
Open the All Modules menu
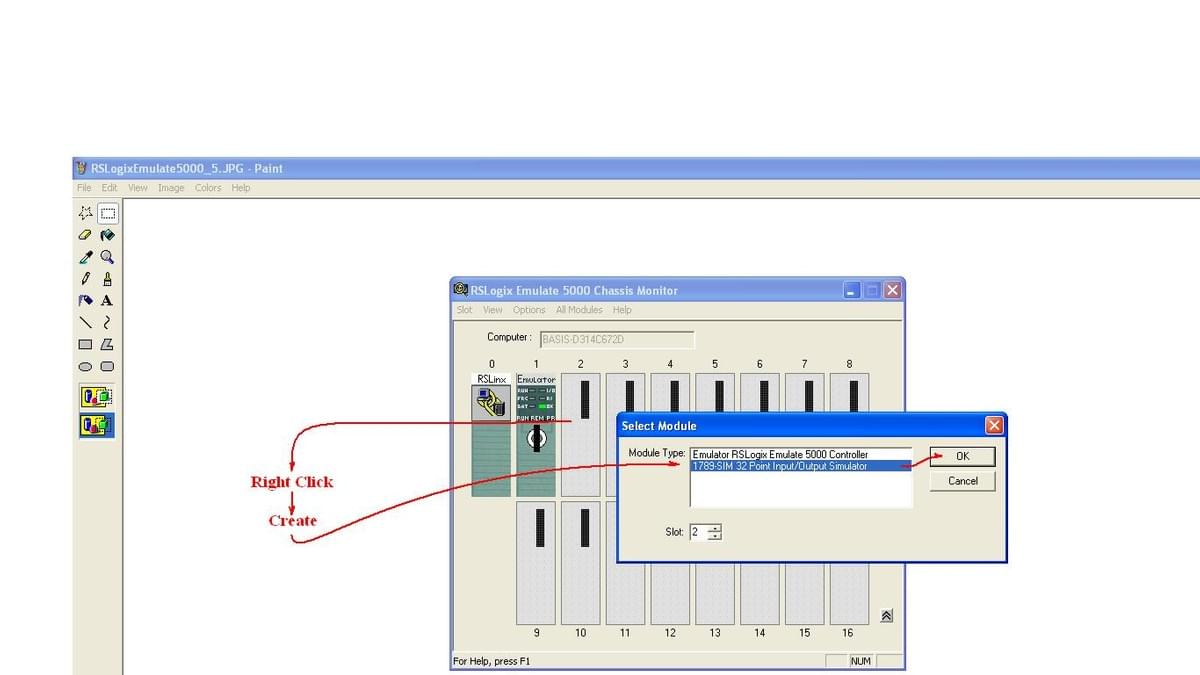point(578,310)
